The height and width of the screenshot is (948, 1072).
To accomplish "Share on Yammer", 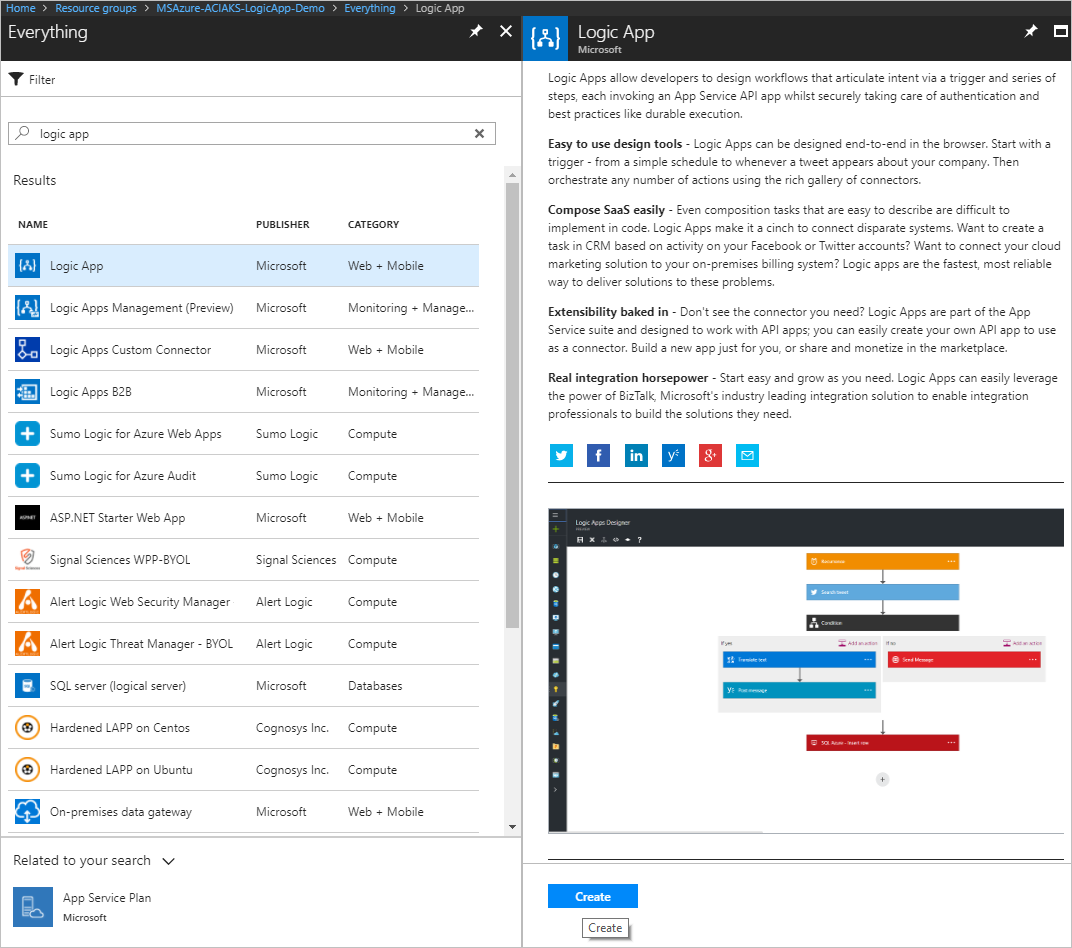I will pyautogui.click(x=673, y=455).
